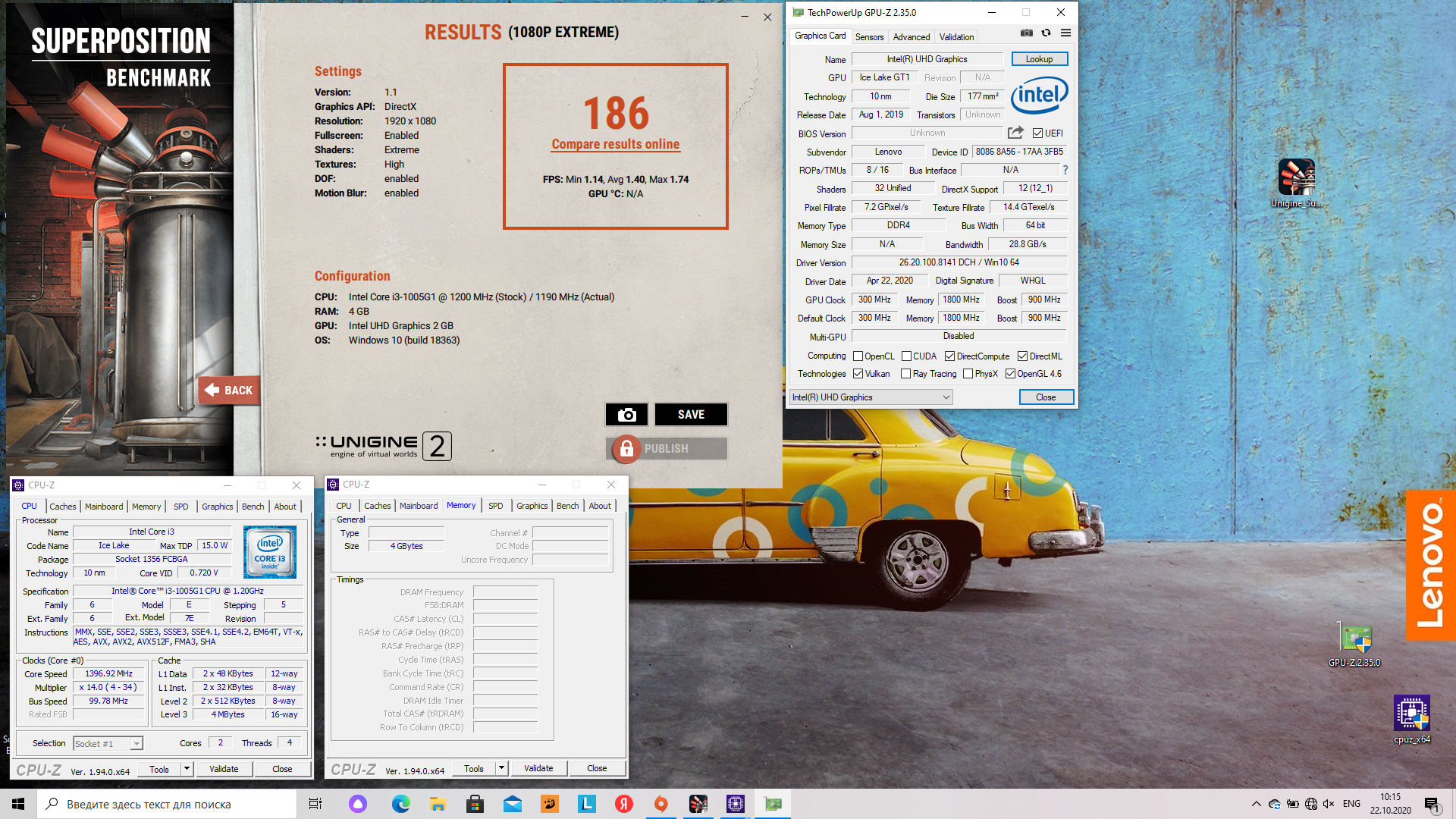Click Validate in the left CPU-Z window
The image size is (1456, 819).
pyautogui.click(x=224, y=769)
